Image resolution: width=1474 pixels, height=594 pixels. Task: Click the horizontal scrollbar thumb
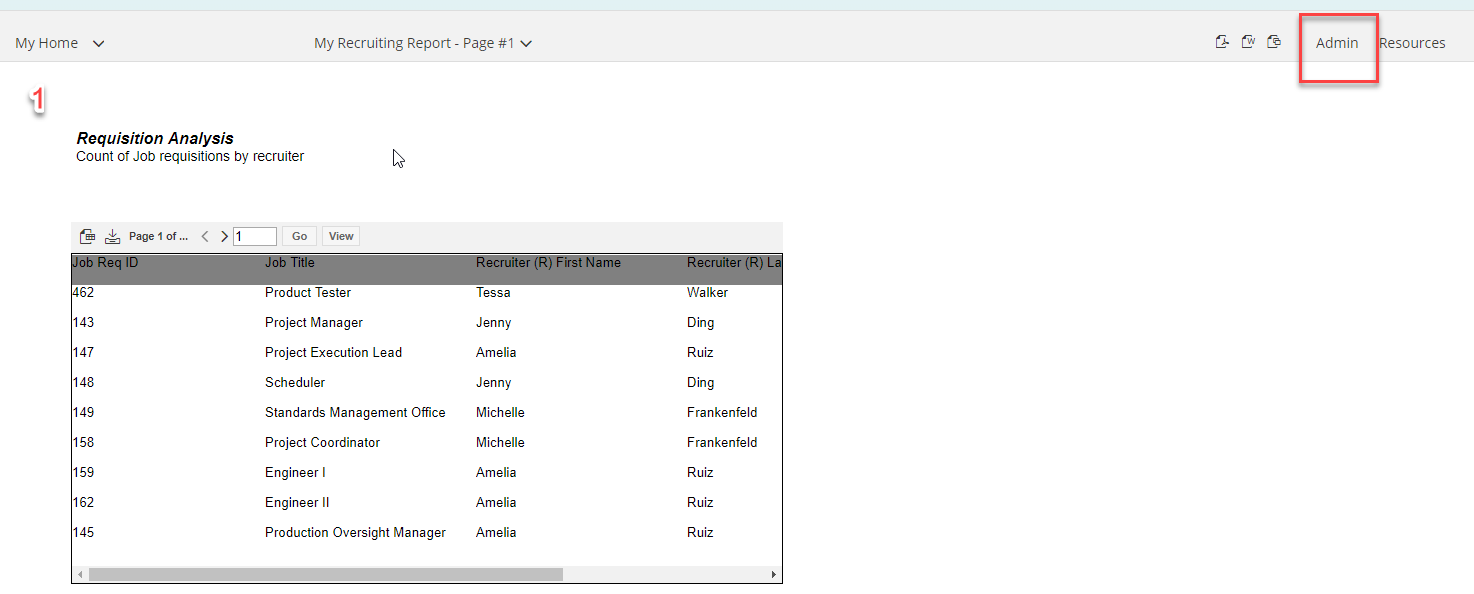point(326,575)
